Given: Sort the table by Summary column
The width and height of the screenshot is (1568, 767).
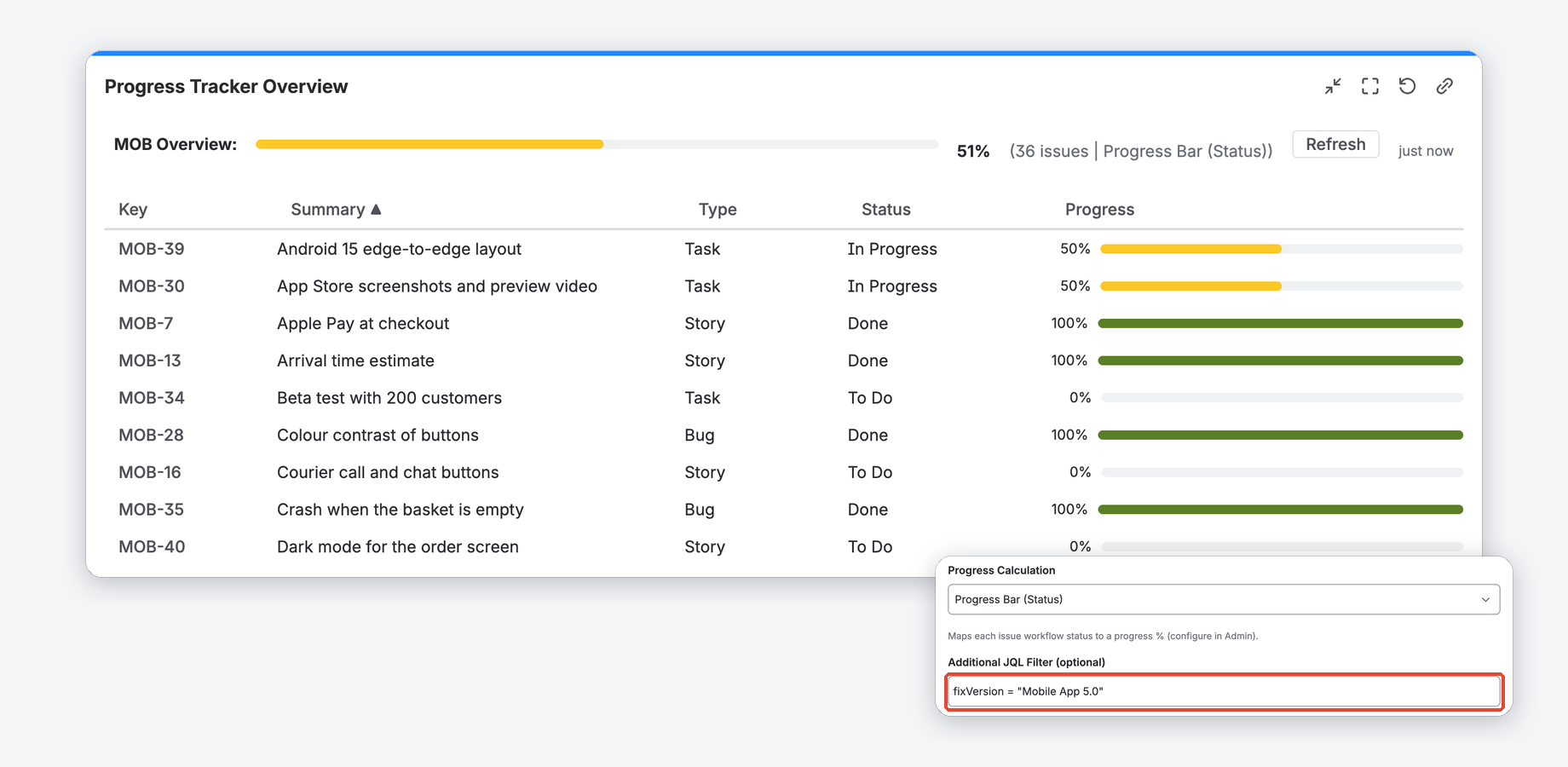Looking at the screenshot, I should pyautogui.click(x=336, y=210).
